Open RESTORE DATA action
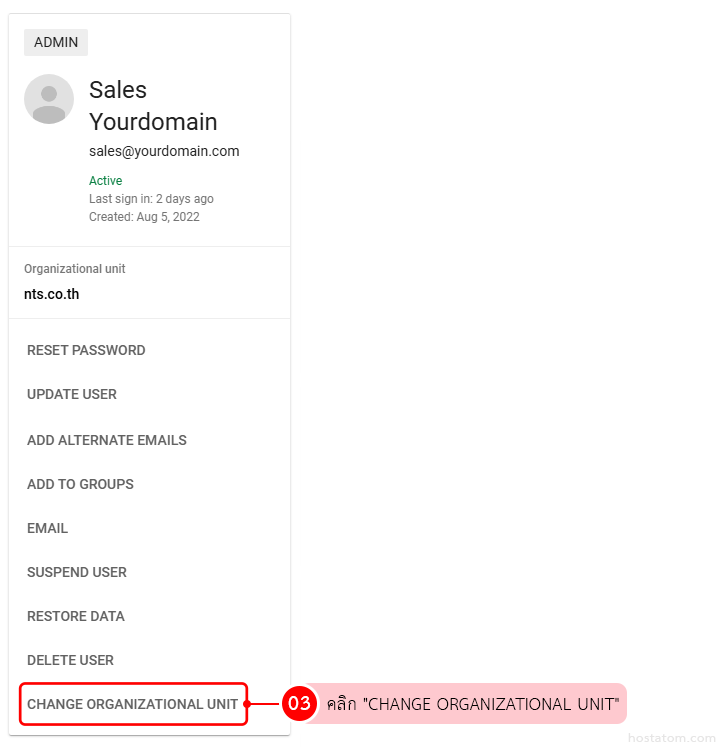720x747 pixels. (76, 616)
